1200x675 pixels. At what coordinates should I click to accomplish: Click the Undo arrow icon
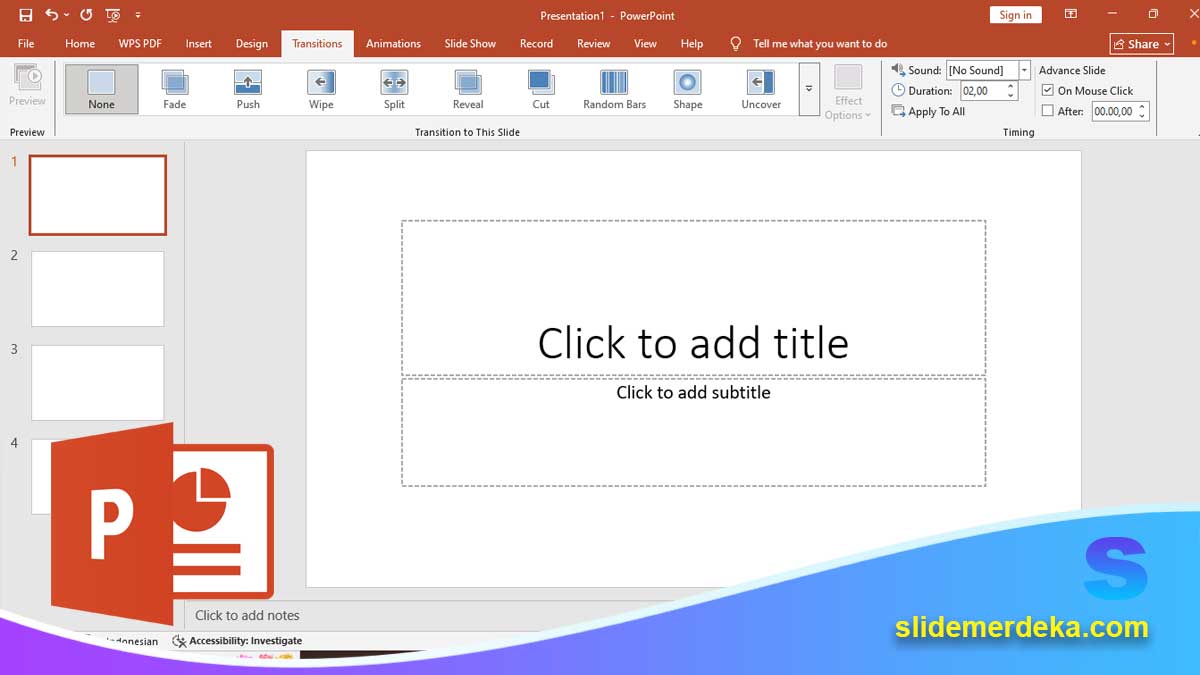click(x=51, y=15)
